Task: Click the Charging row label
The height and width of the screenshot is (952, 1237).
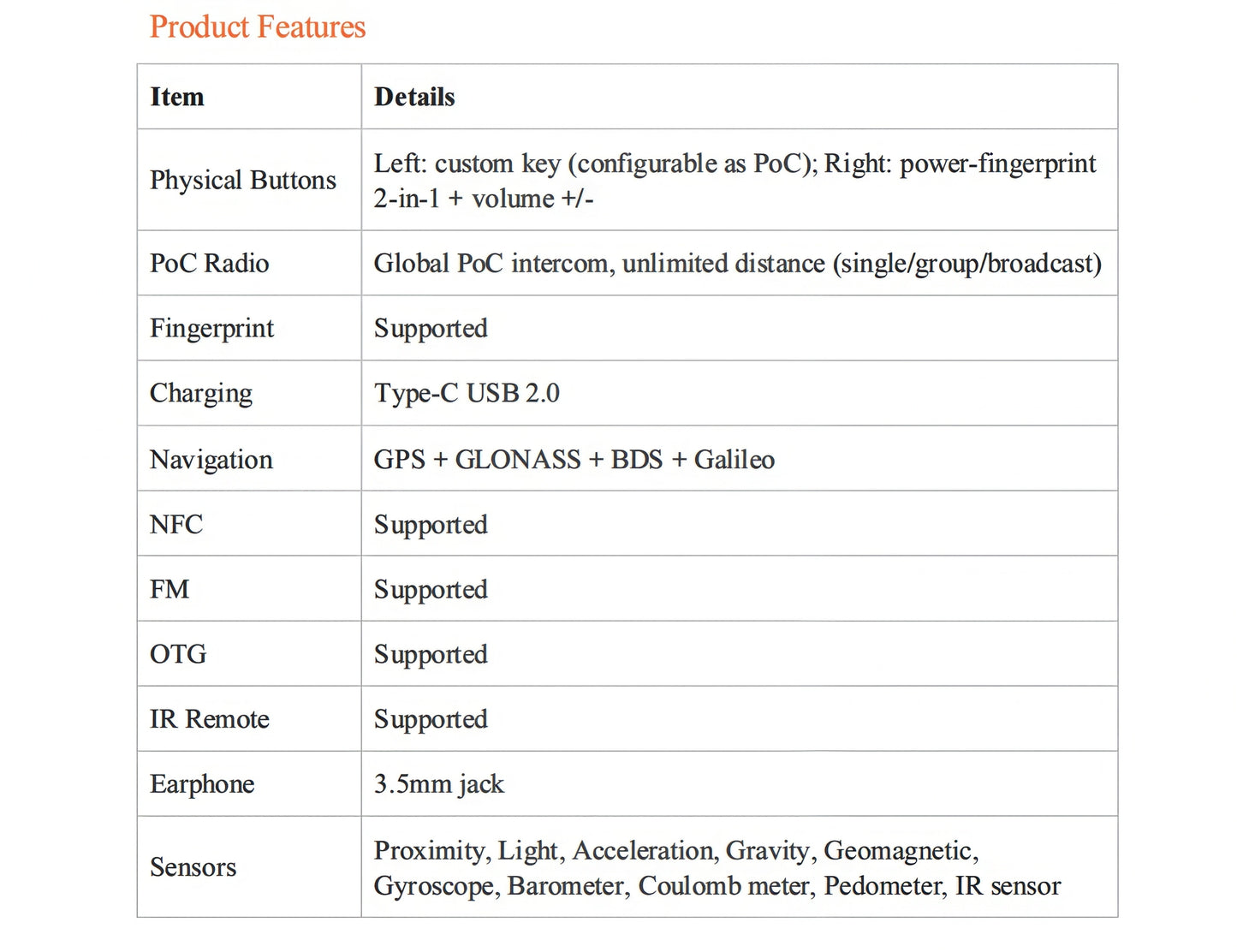Action: click(x=201, y=394)
